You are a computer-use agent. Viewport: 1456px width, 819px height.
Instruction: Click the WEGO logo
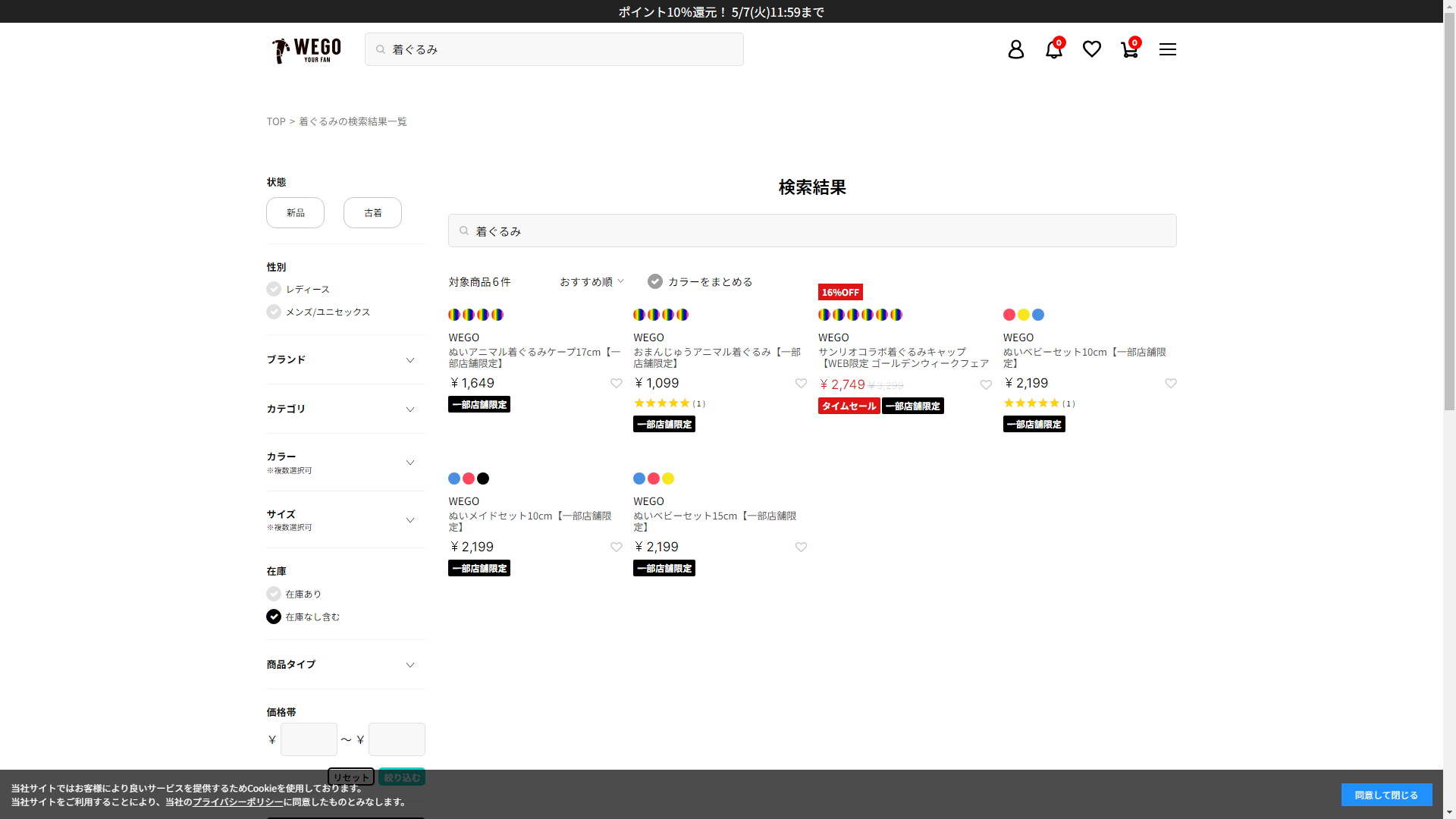coord(306,50)
